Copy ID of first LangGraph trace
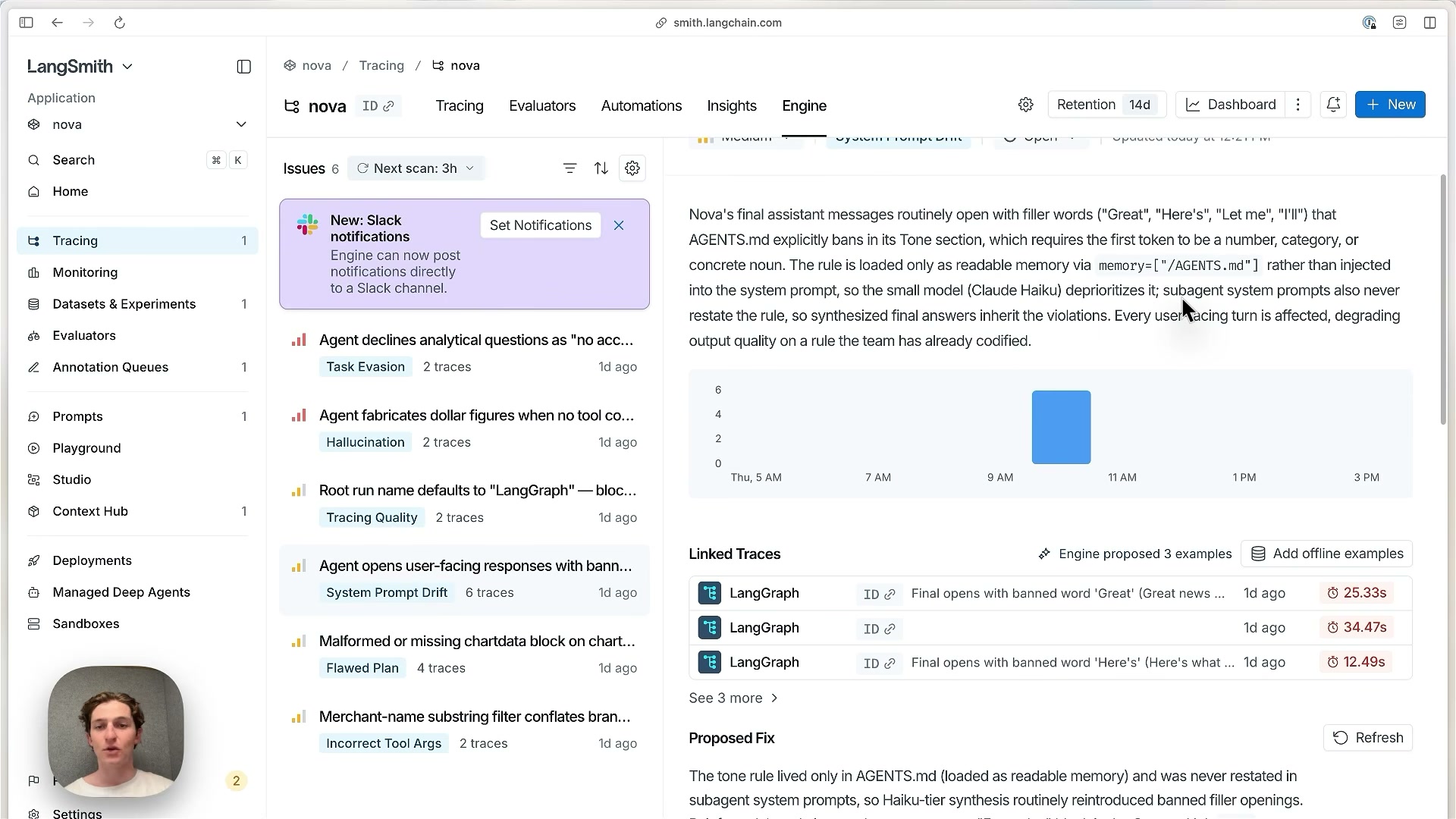The width and height of the screenshot is (1456, 819). coord(879,594)
